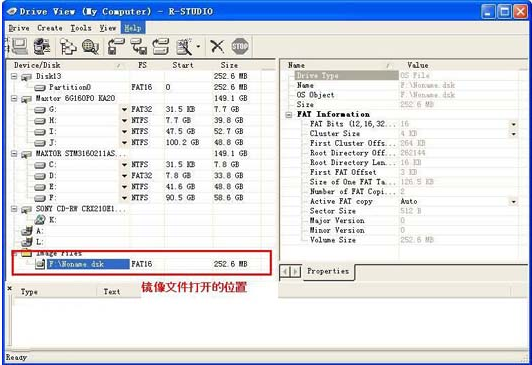Select the K: CD drive icon
Viewport: 532px width, 365px height.
tap(40, 220)
